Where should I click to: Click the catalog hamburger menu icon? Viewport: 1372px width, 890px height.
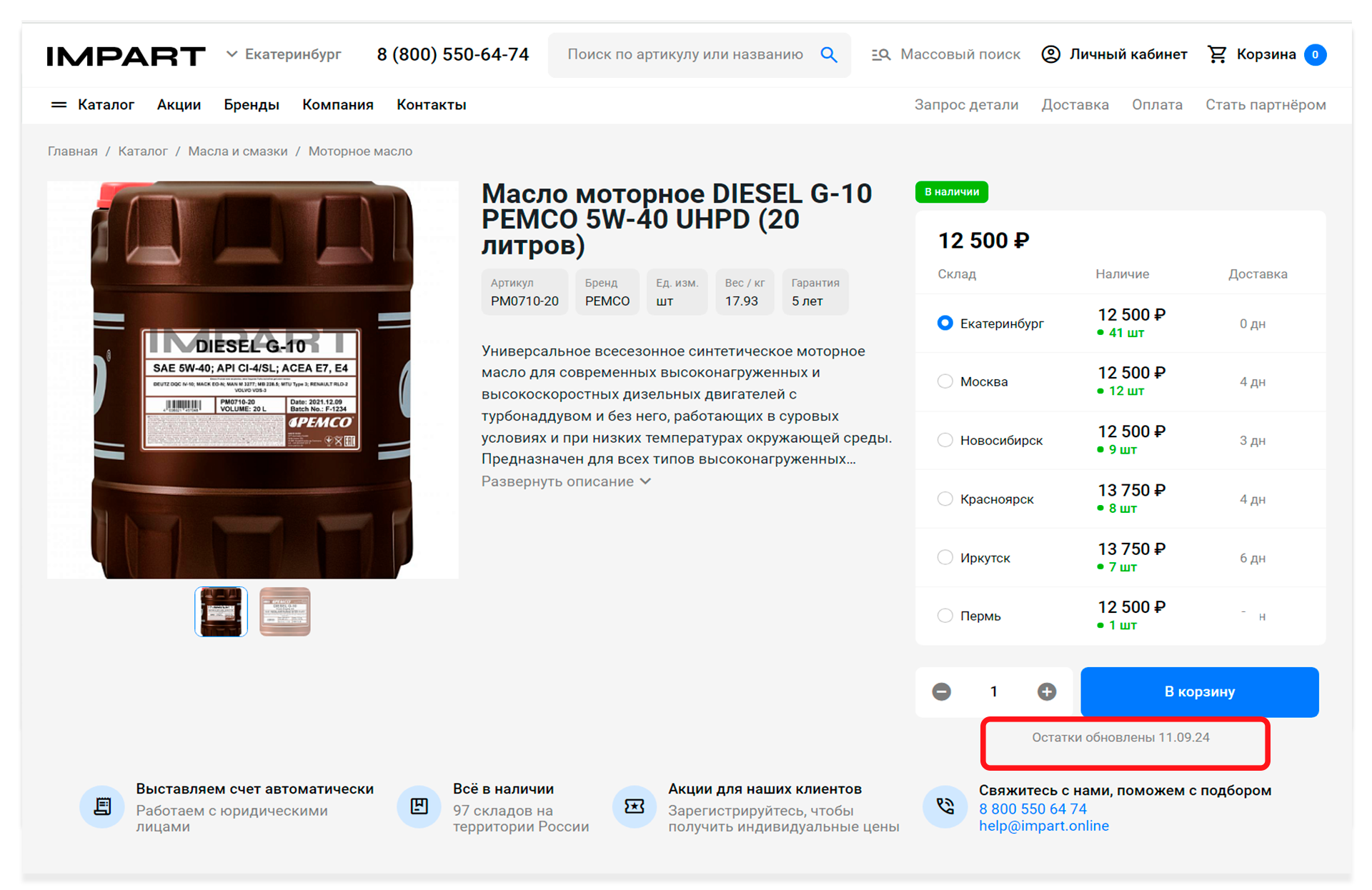pos(59,105)
